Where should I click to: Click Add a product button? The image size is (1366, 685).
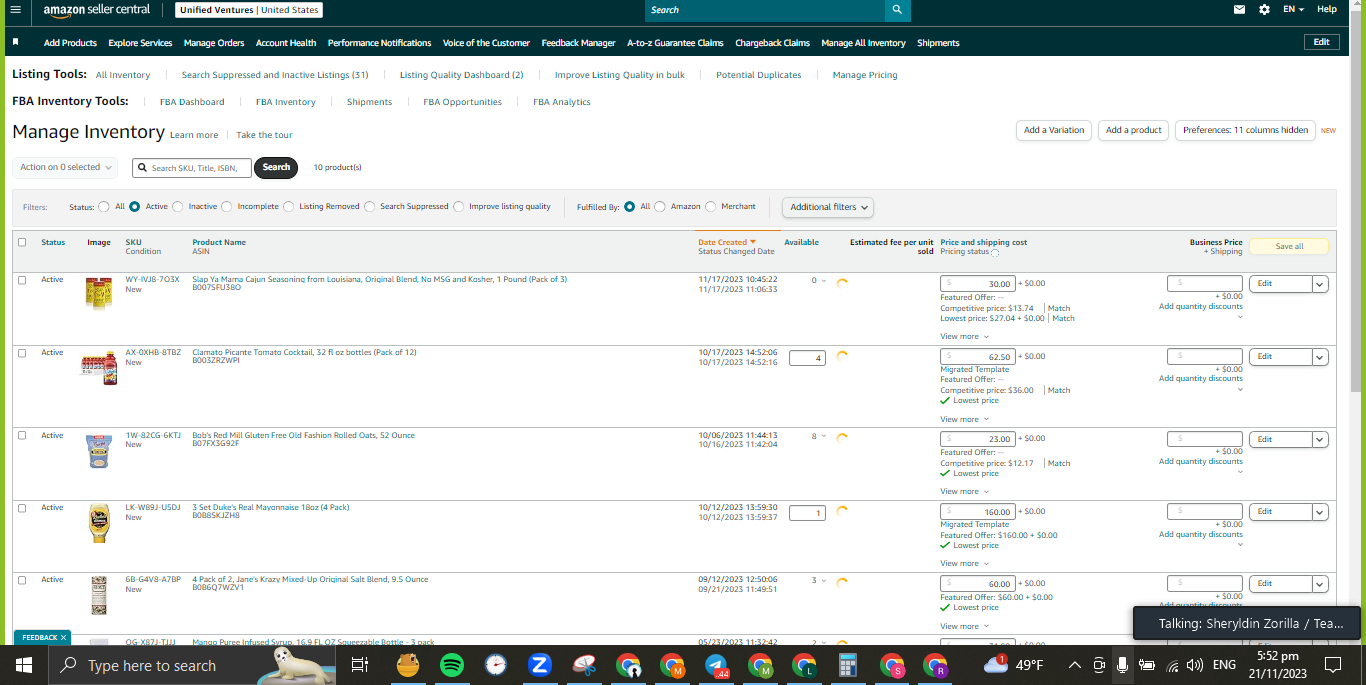click(x=1133, y=130)
